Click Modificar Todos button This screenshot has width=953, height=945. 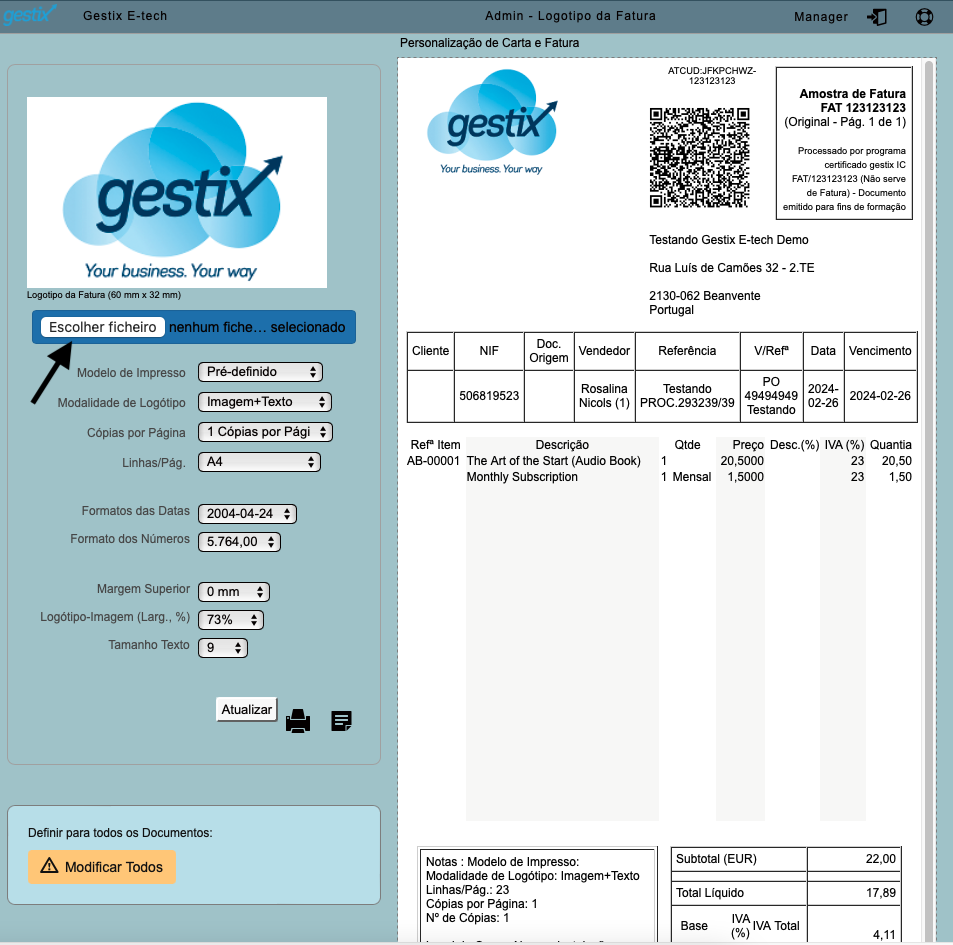coord(101,867)
